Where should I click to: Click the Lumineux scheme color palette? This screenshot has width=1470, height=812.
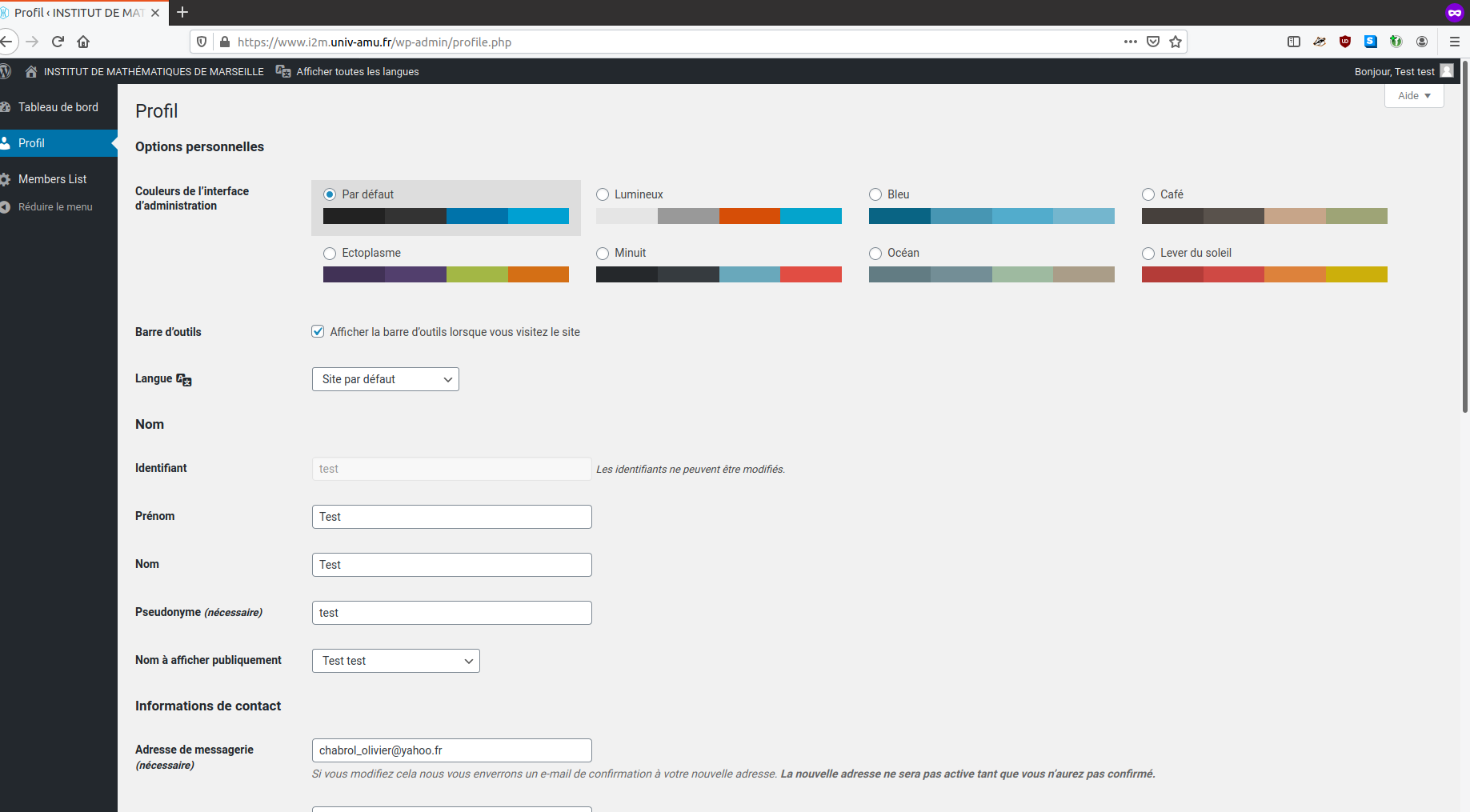pos(719,216)
